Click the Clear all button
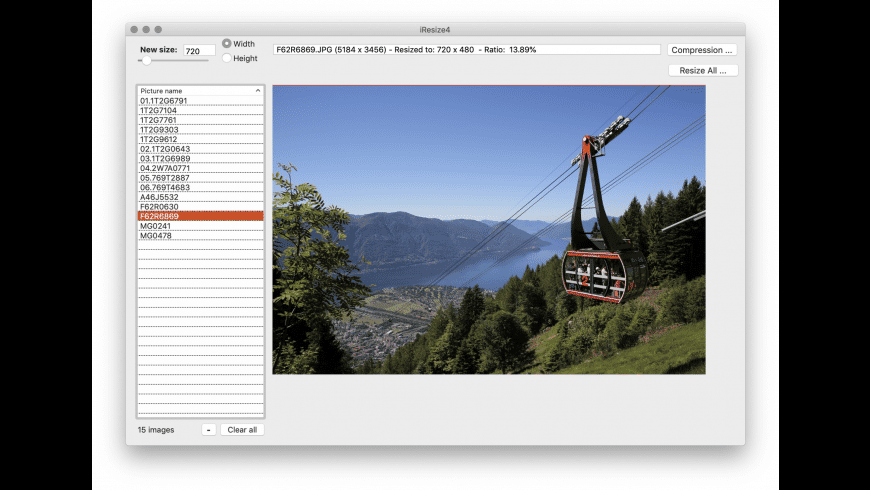 click(242, 430)
